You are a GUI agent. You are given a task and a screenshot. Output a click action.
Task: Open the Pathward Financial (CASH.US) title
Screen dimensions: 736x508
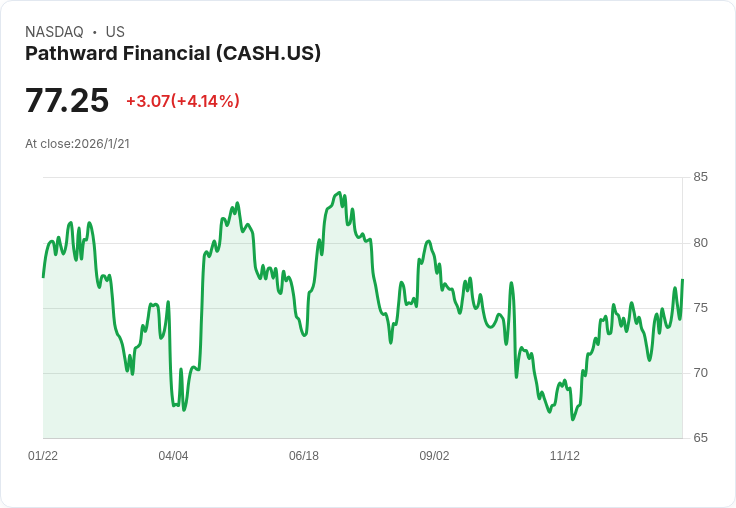pos(173,53)
